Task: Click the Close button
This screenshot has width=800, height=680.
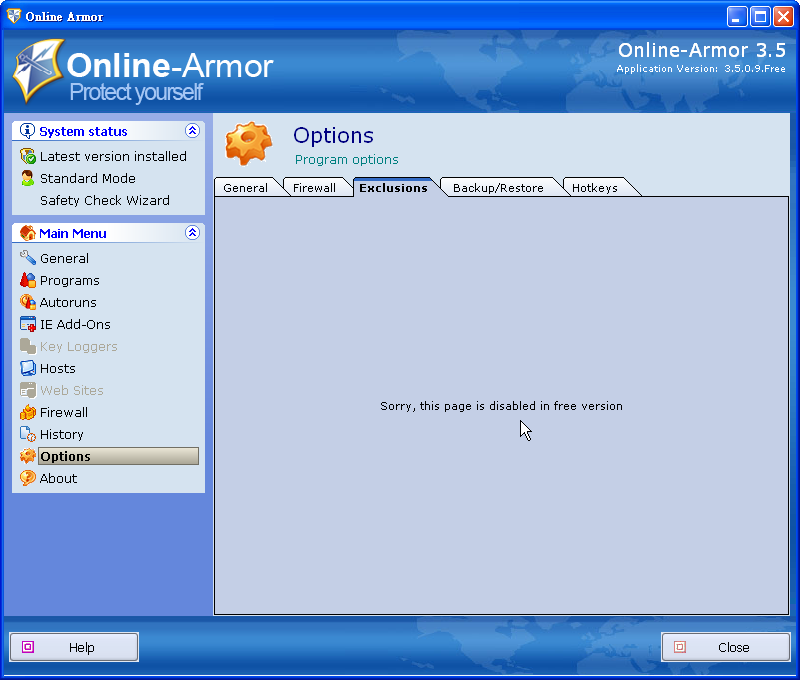Action: [726, 646]
